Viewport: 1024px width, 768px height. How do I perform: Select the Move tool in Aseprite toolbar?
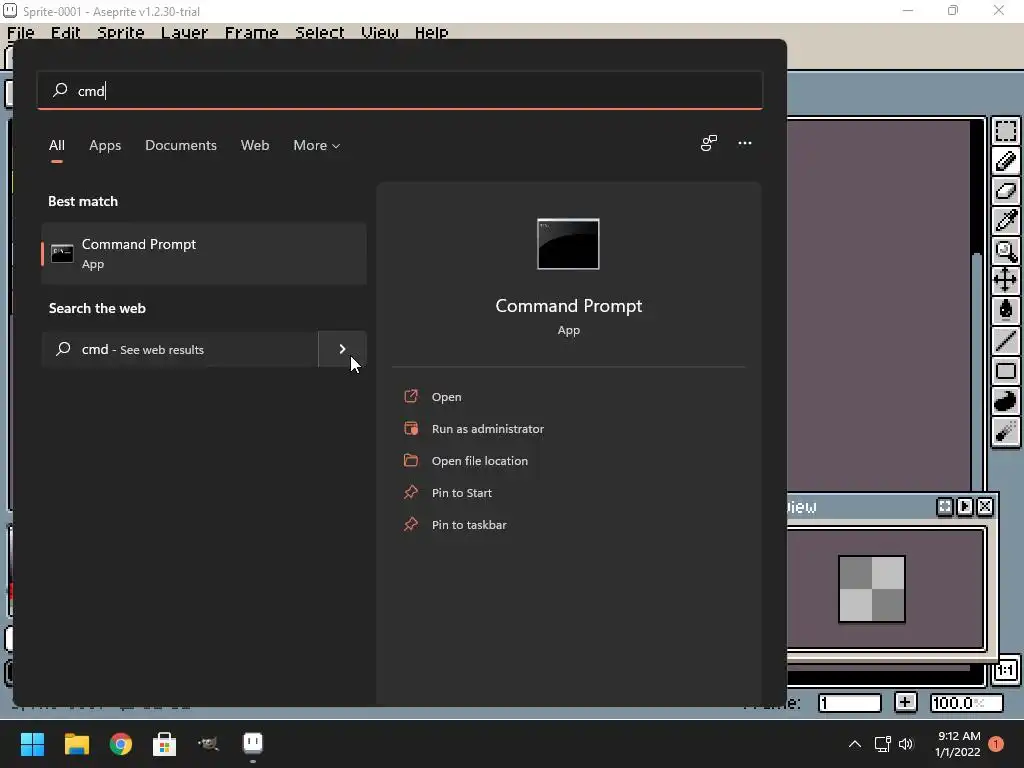1006,281
